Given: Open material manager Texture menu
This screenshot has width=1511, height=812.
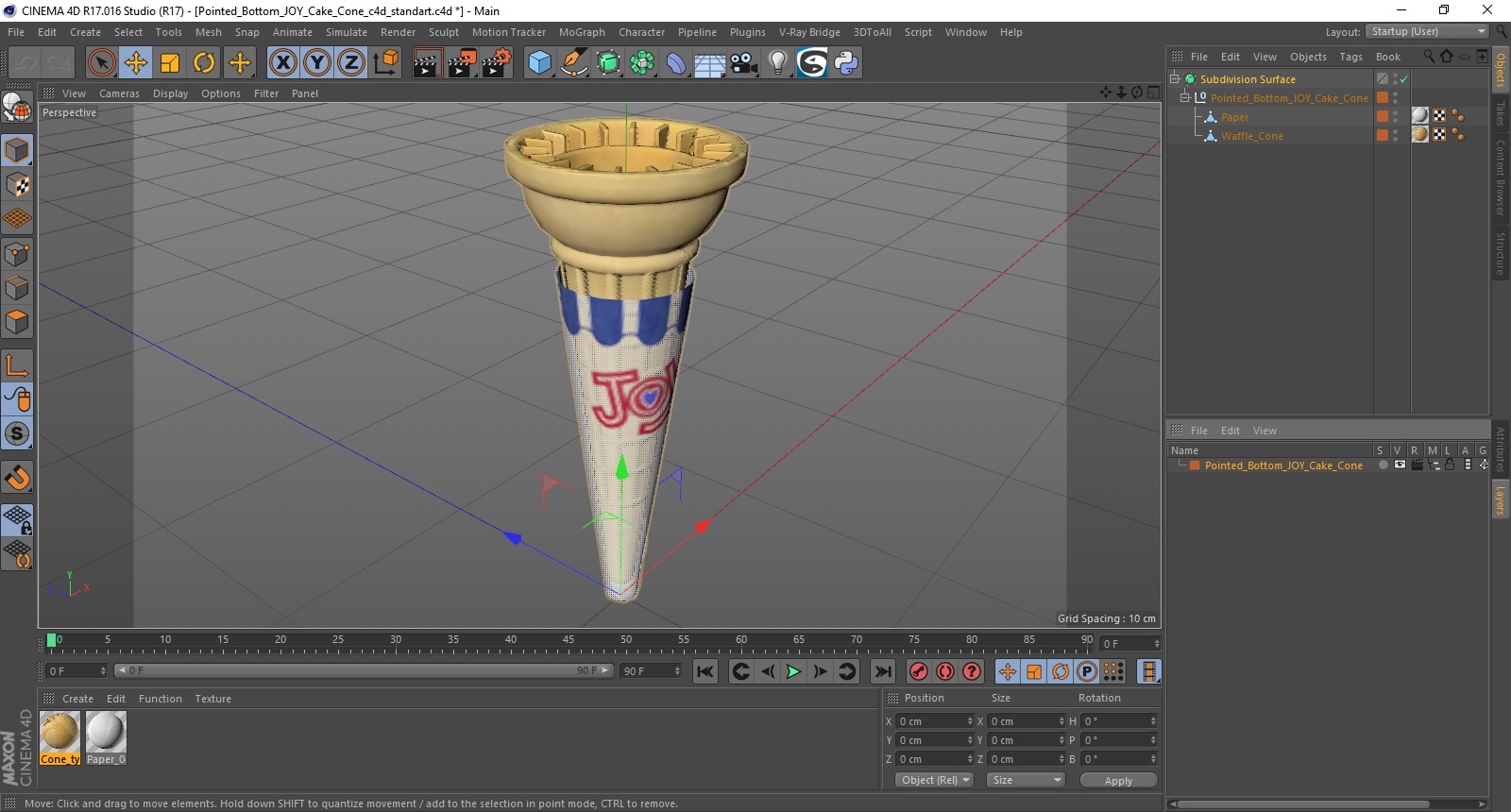Looking at the screenshot, I should coord(213,699).
